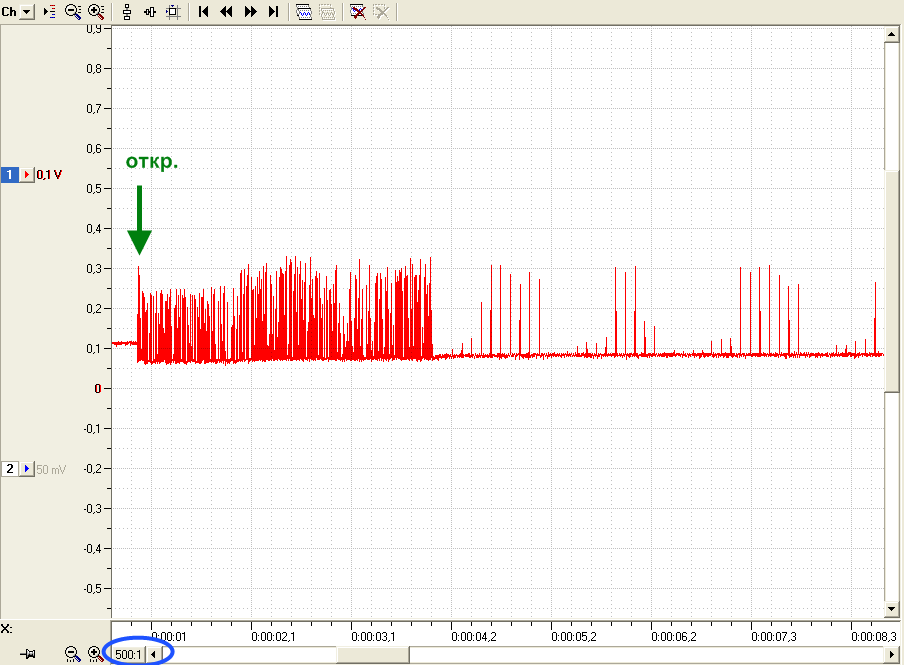Step forward with the fast-forward button
Image resolution: width=904 pixels, height=665 pixels.
click(x=250, y=12)
